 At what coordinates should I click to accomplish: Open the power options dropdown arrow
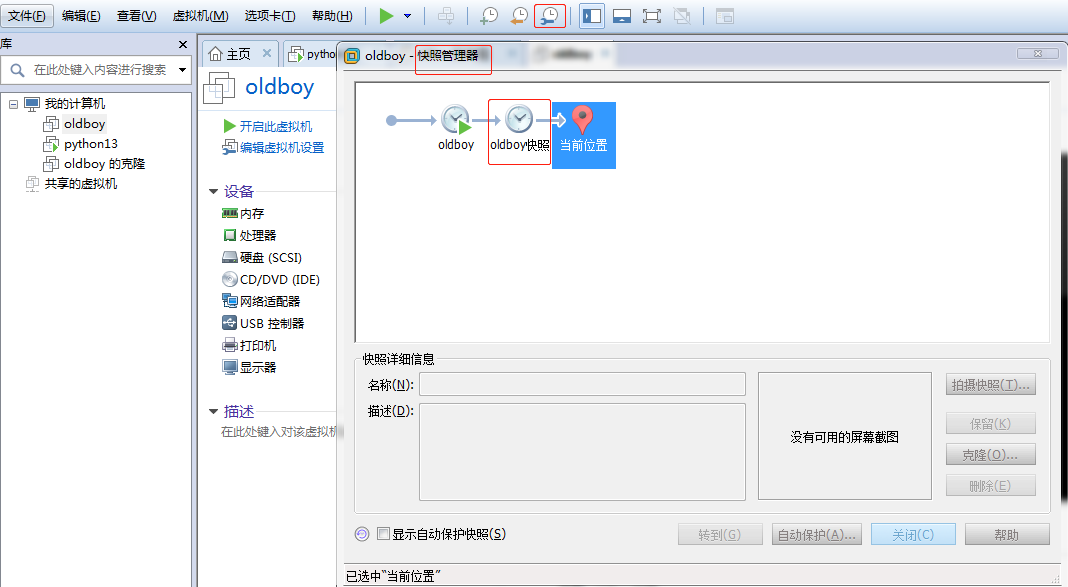click(x=407, y=16)
